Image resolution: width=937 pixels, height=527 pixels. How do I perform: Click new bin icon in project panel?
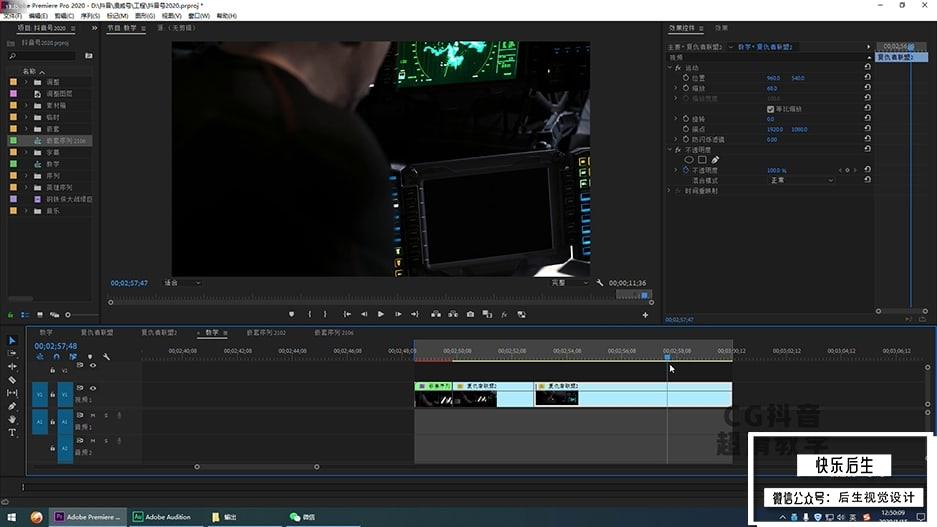pos(89,56)
